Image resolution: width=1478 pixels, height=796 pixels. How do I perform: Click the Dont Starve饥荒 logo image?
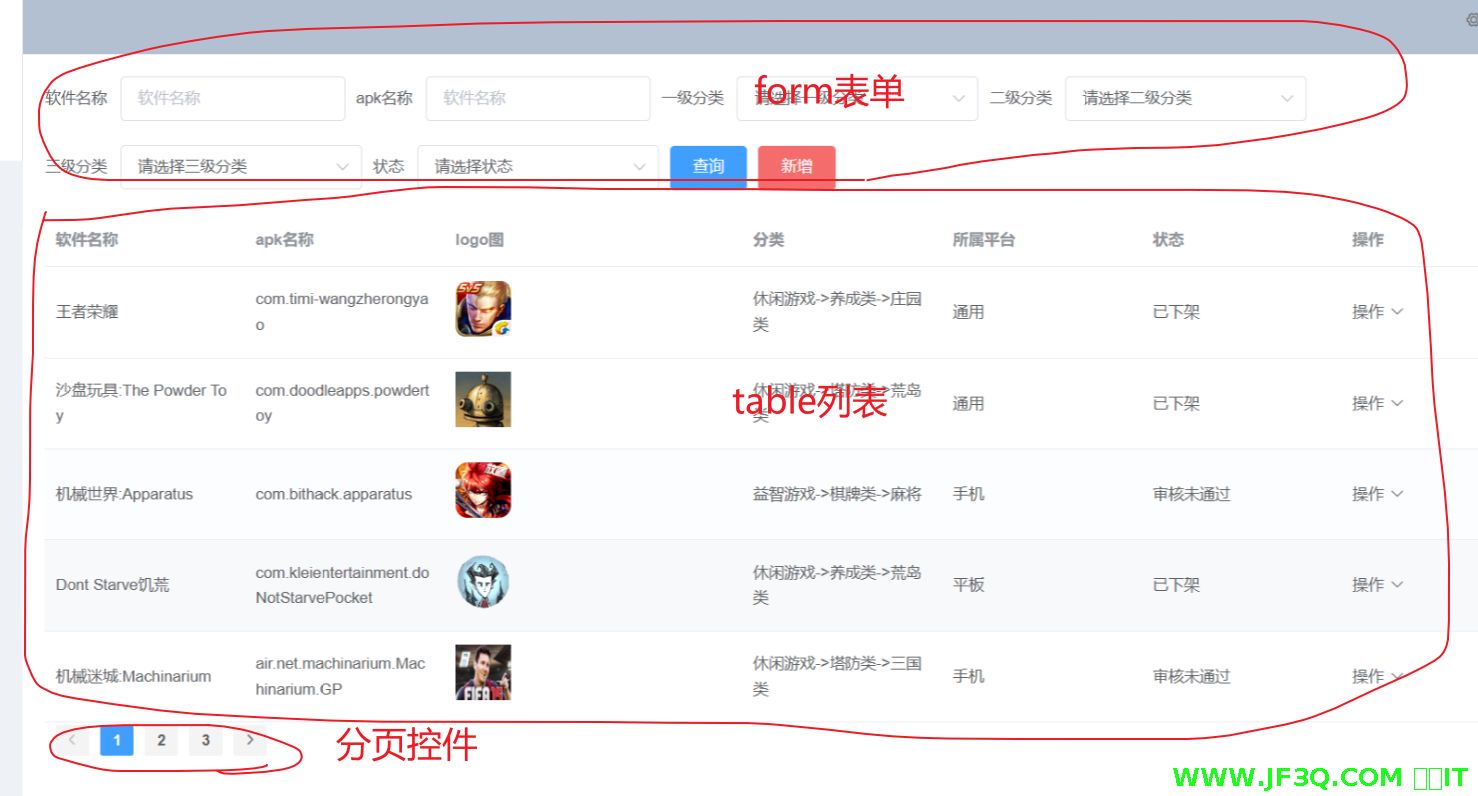[x=484, y=581]
